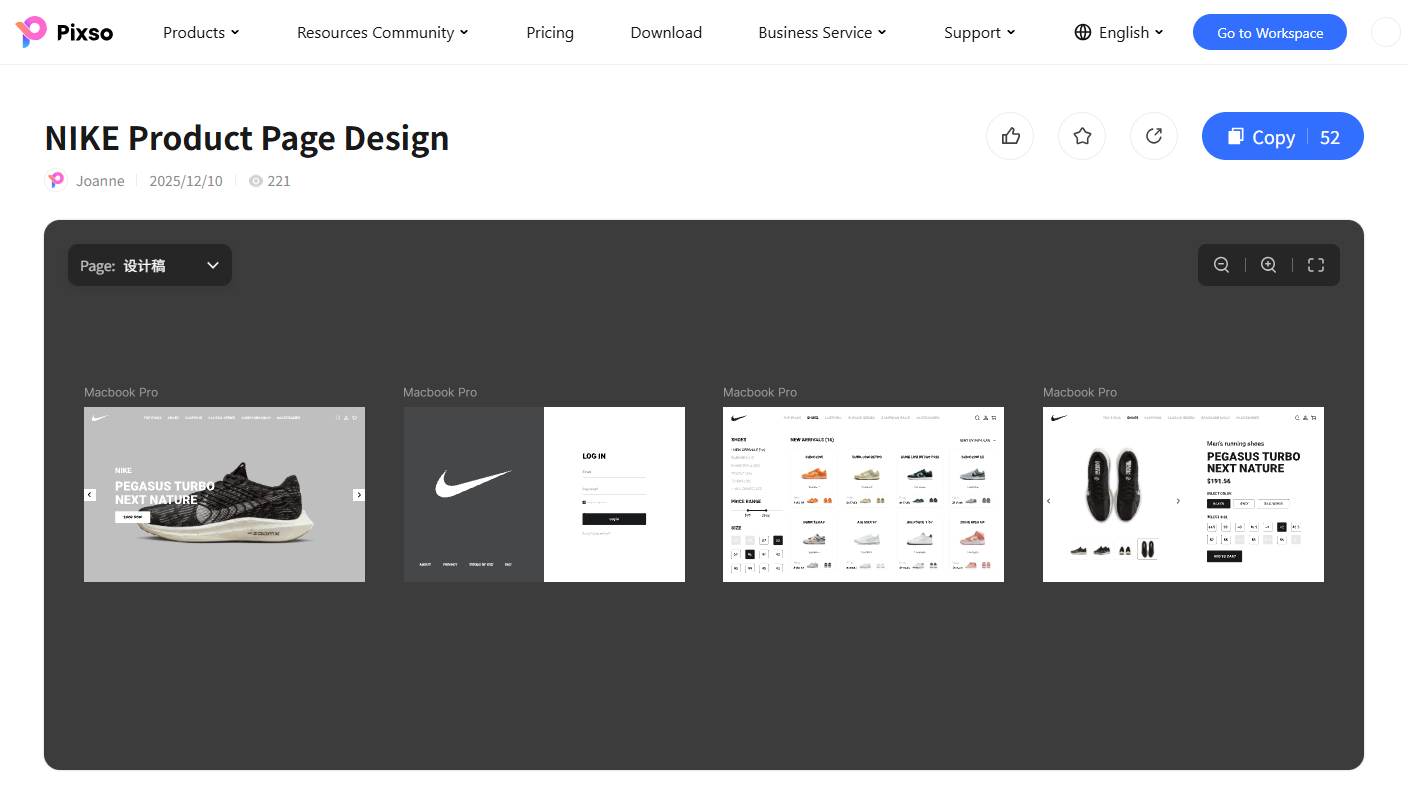1408x789 pixels.
Task: Expand the Resources Community menu
Action: coord(383,32)
